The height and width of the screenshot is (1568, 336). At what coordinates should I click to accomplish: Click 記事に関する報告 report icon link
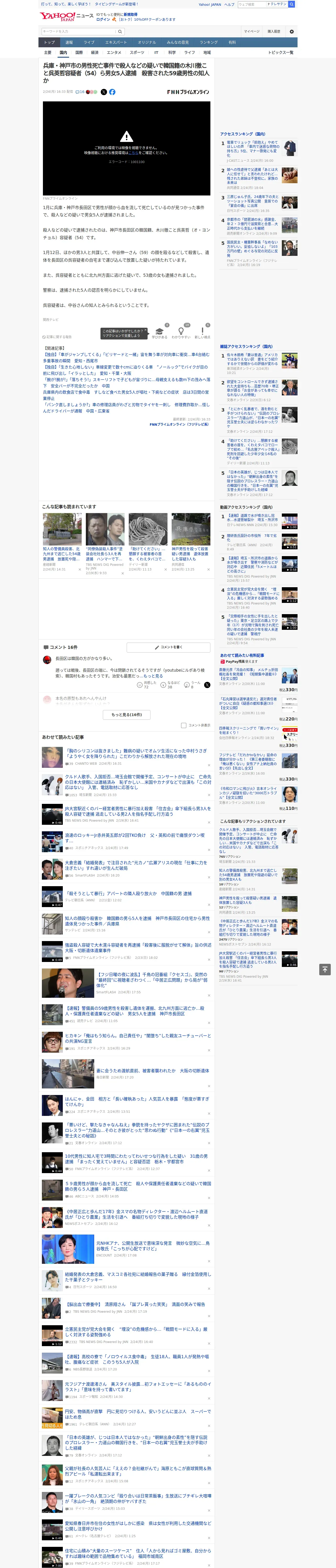57,337
